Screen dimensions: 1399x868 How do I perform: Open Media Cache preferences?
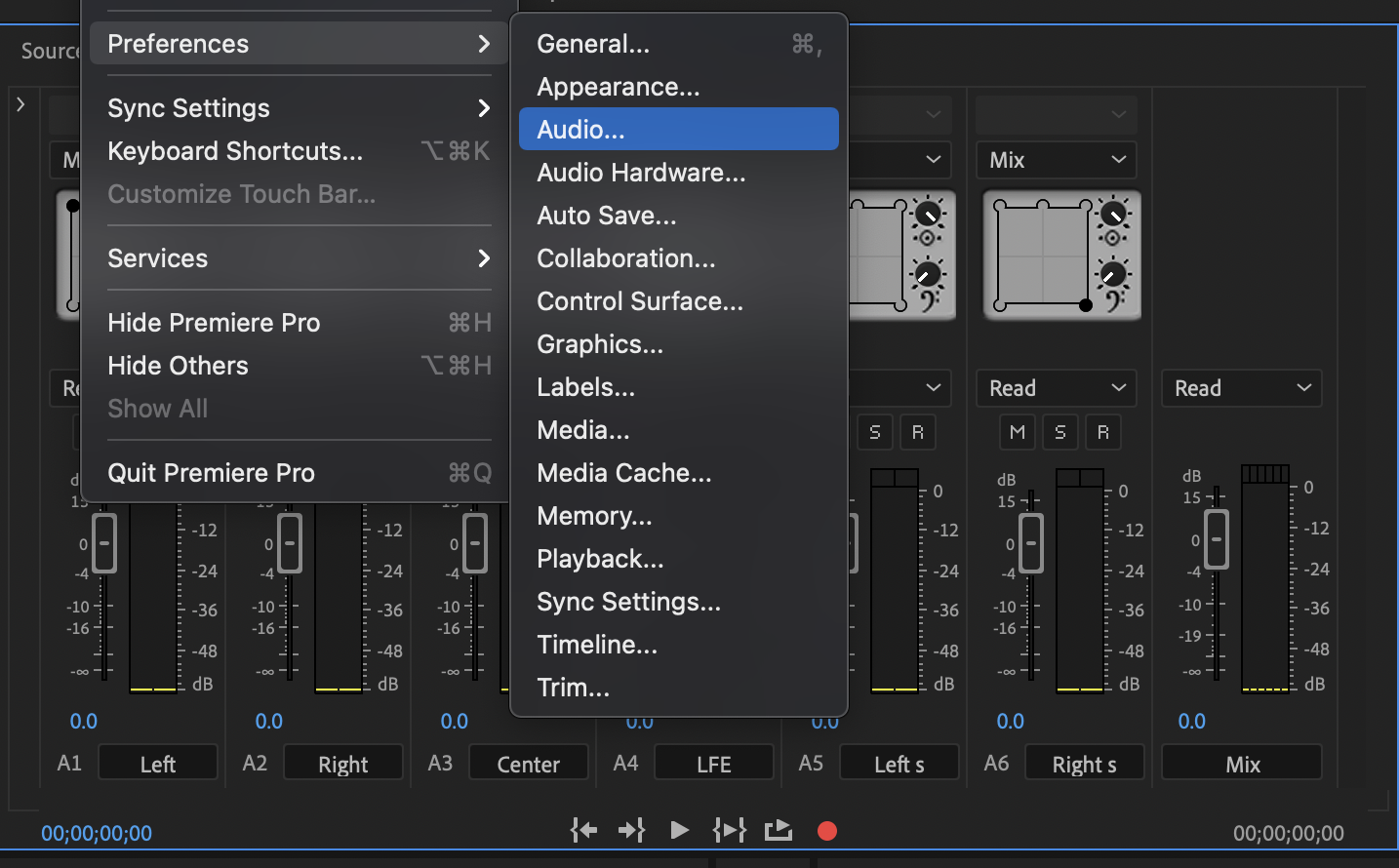click(x=679, y=473)
